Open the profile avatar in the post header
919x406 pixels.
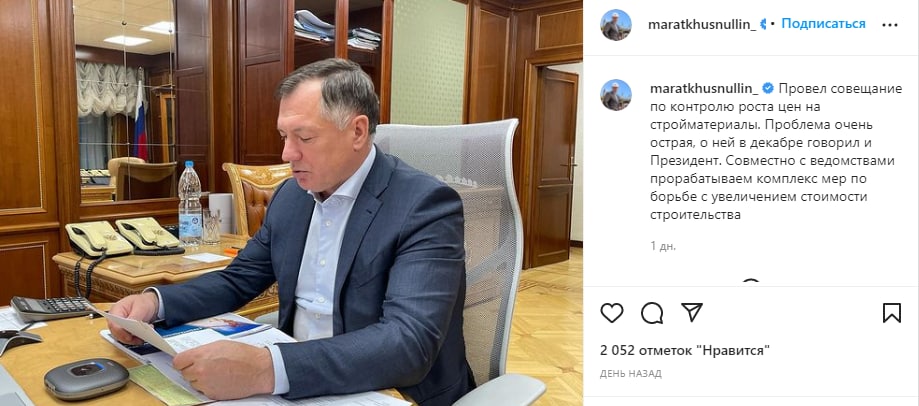tap(616, 25)
